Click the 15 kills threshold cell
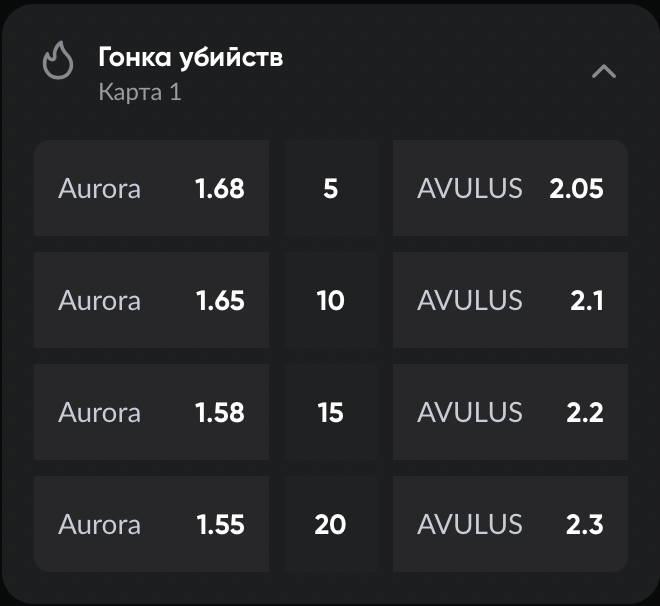Viewport: 660px width, 606px height. [x=330, y=412]
